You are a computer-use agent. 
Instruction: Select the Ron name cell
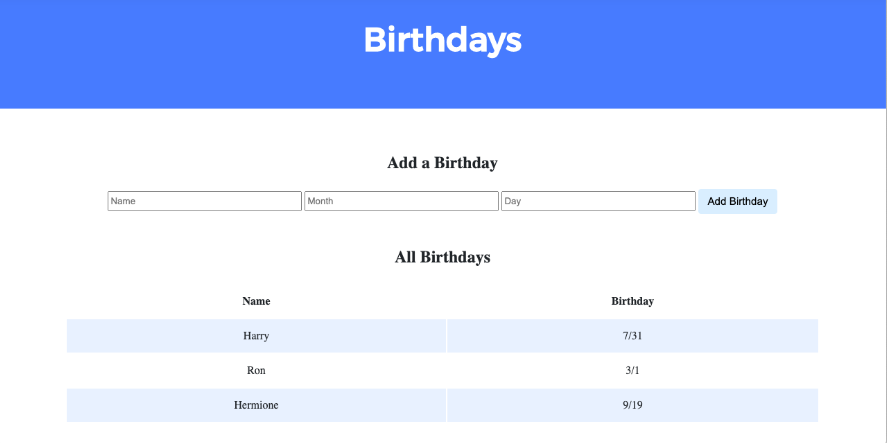(x=256, y=371)
